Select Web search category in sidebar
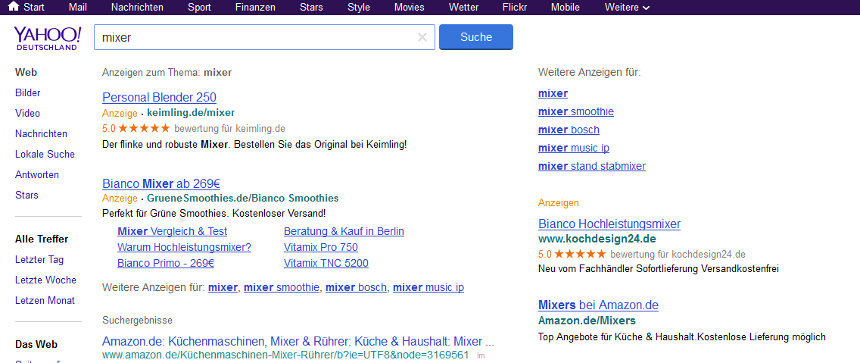This screenshot has width=860, height=363. pyautogui.click(x=26, y=72)
